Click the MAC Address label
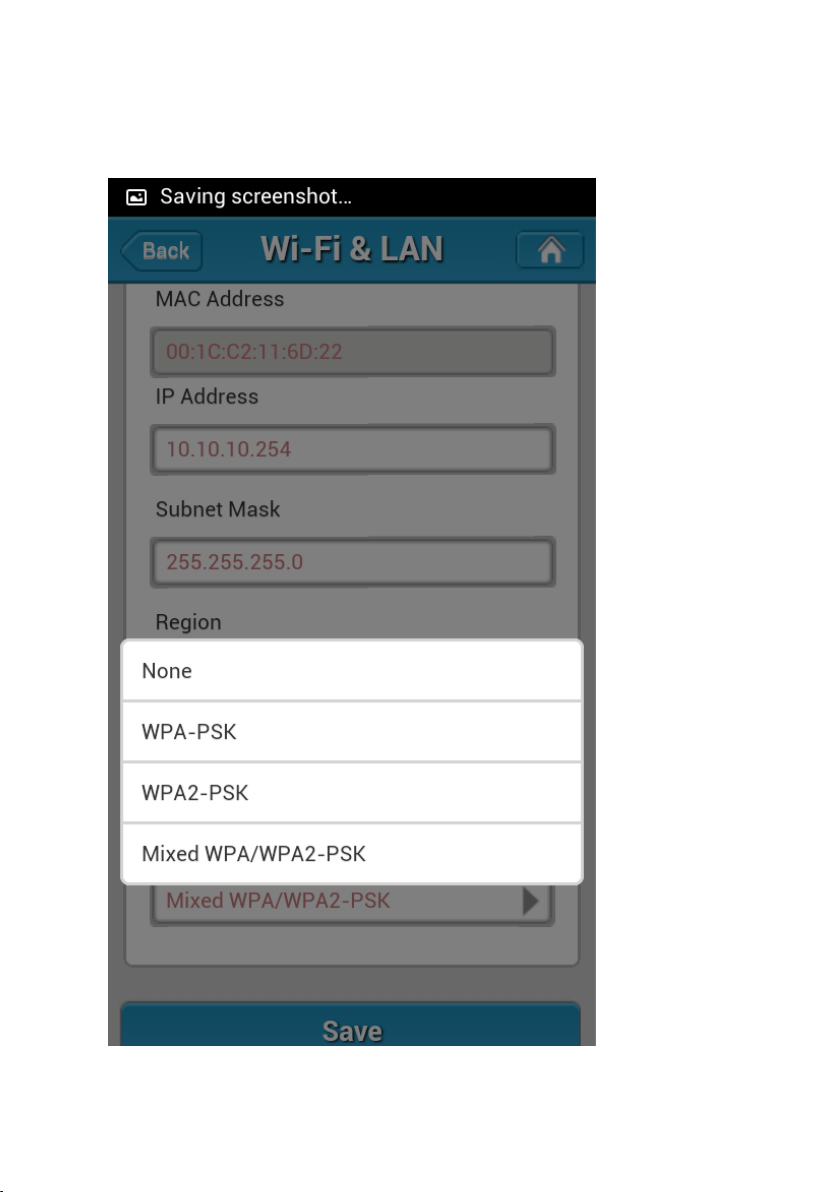 click(x=220, y=299)
